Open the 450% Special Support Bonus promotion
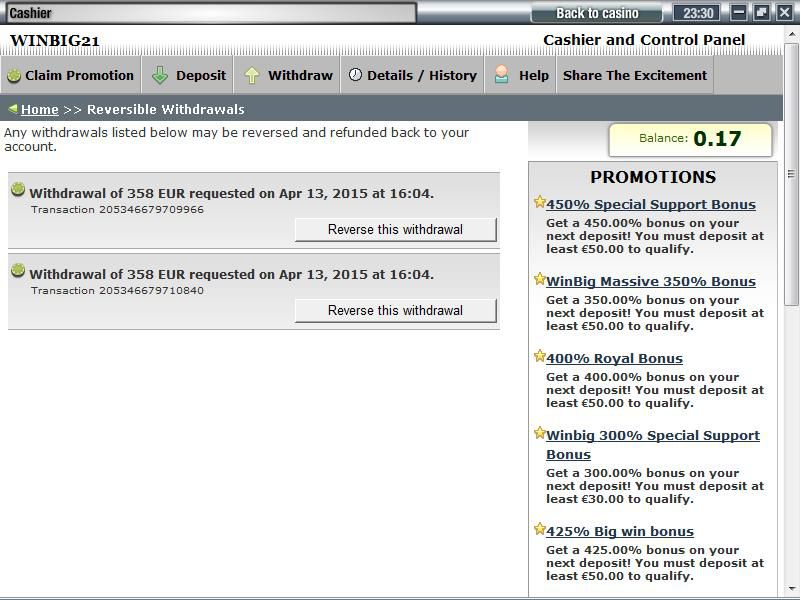 tap(651, 205)
